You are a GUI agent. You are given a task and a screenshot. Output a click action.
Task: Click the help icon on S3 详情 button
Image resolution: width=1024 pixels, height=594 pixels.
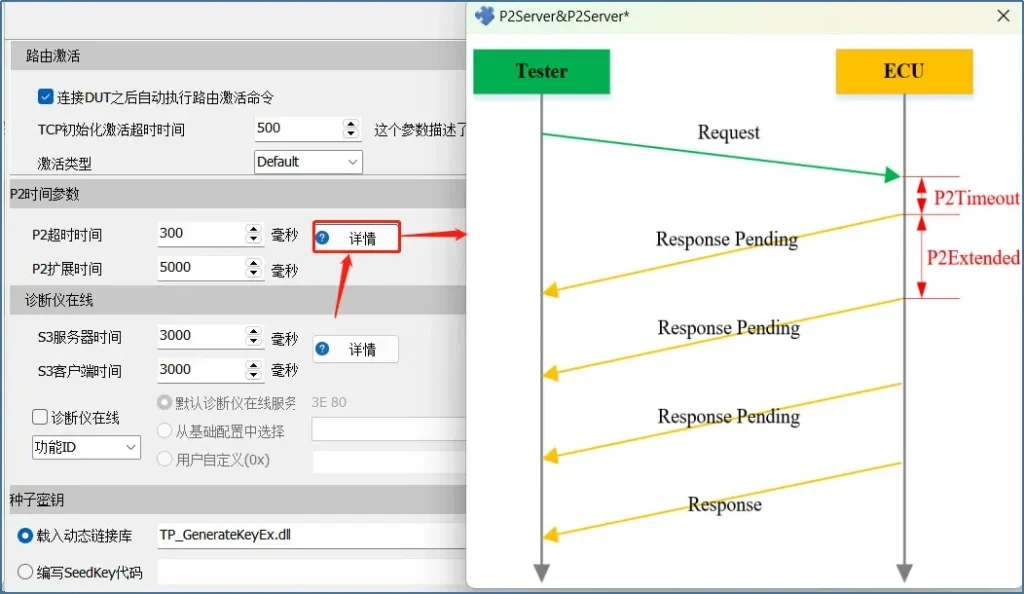click(323, 349)
